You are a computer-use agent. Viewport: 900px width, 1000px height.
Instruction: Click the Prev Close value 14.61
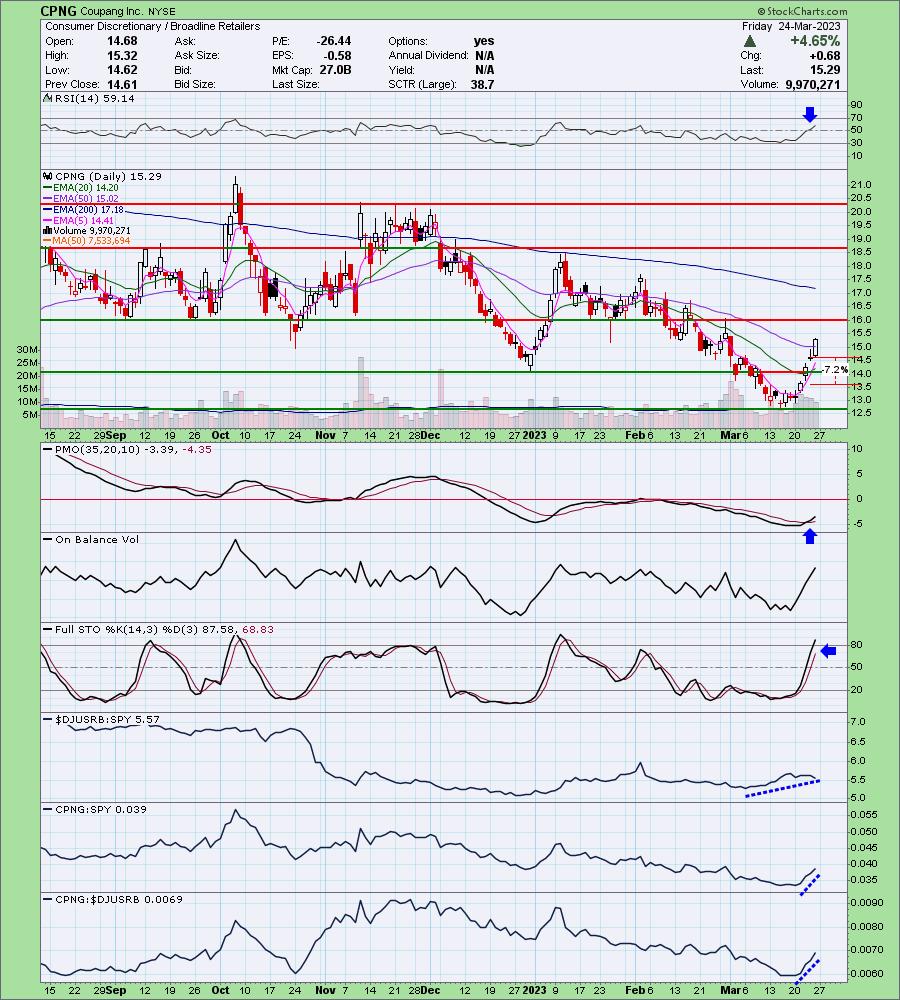pos(122,84)
